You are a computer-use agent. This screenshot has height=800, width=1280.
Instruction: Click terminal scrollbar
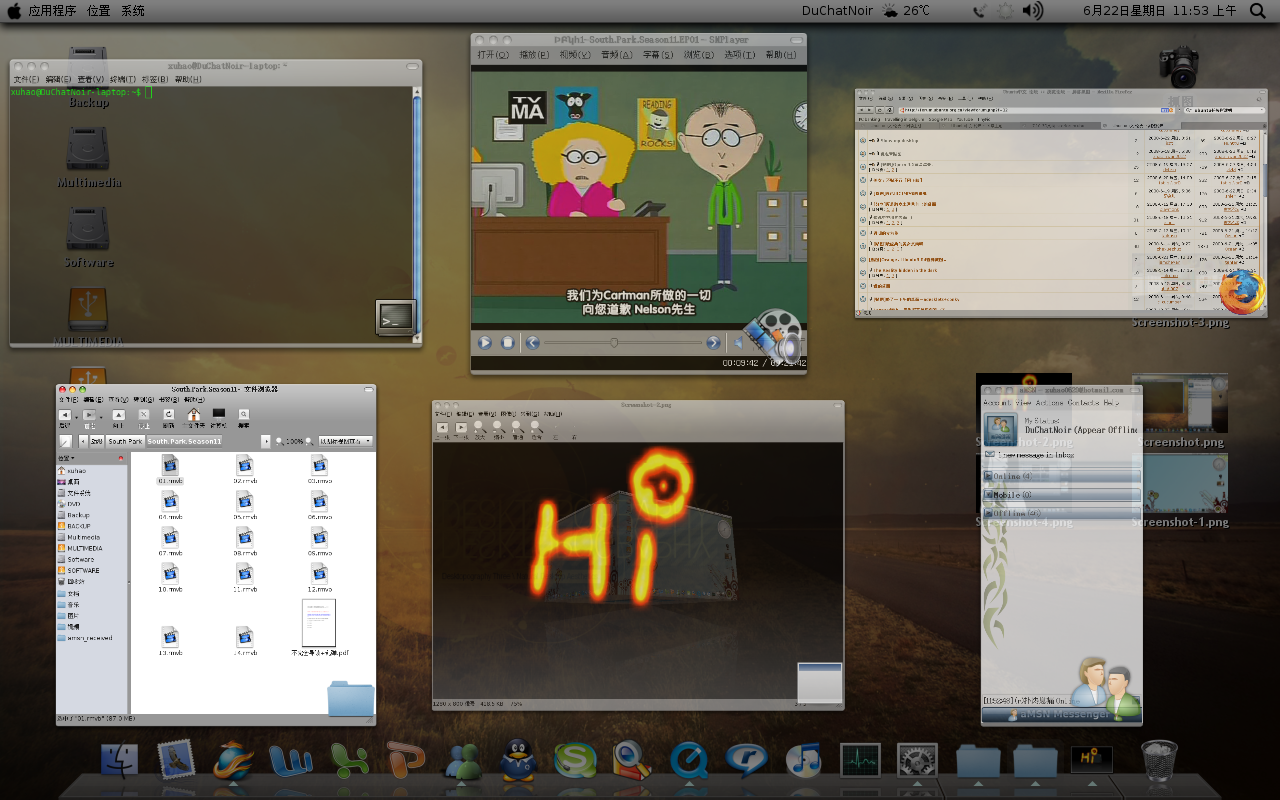point(415,213)
